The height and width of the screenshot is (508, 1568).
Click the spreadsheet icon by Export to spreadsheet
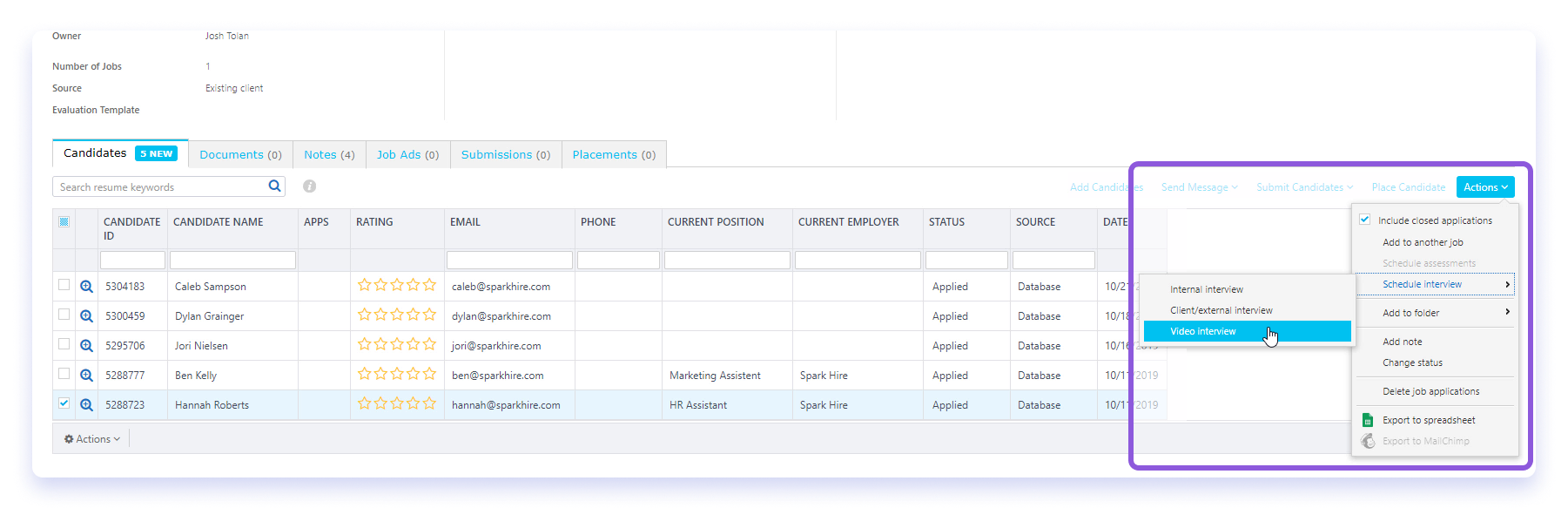coord(1367,420)
